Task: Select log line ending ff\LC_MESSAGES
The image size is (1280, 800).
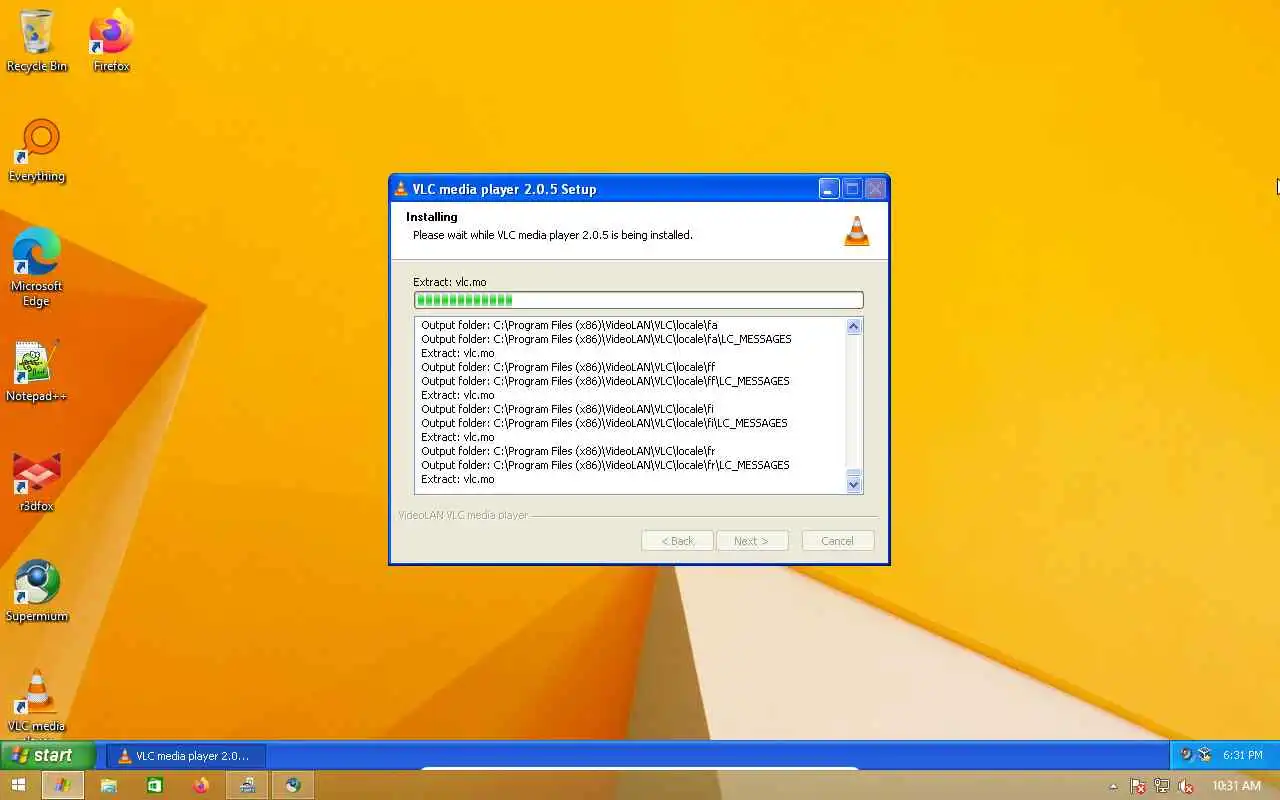Action: coord(605,381)
